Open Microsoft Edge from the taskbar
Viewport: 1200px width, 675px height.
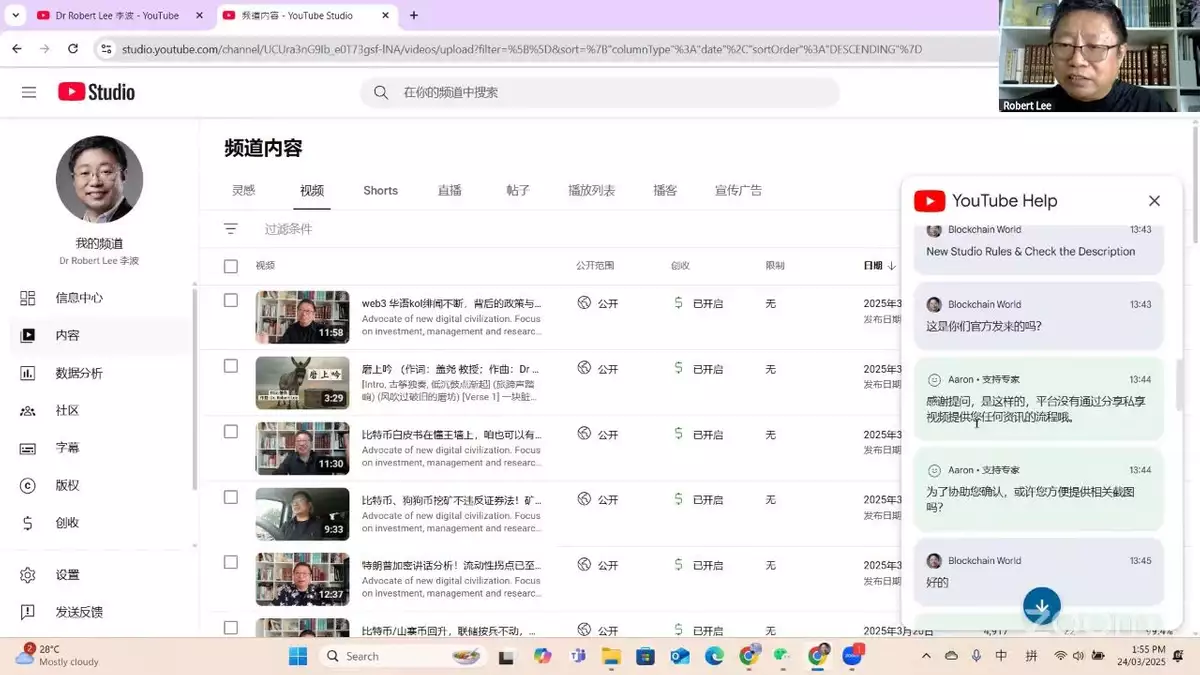[714, 656]
